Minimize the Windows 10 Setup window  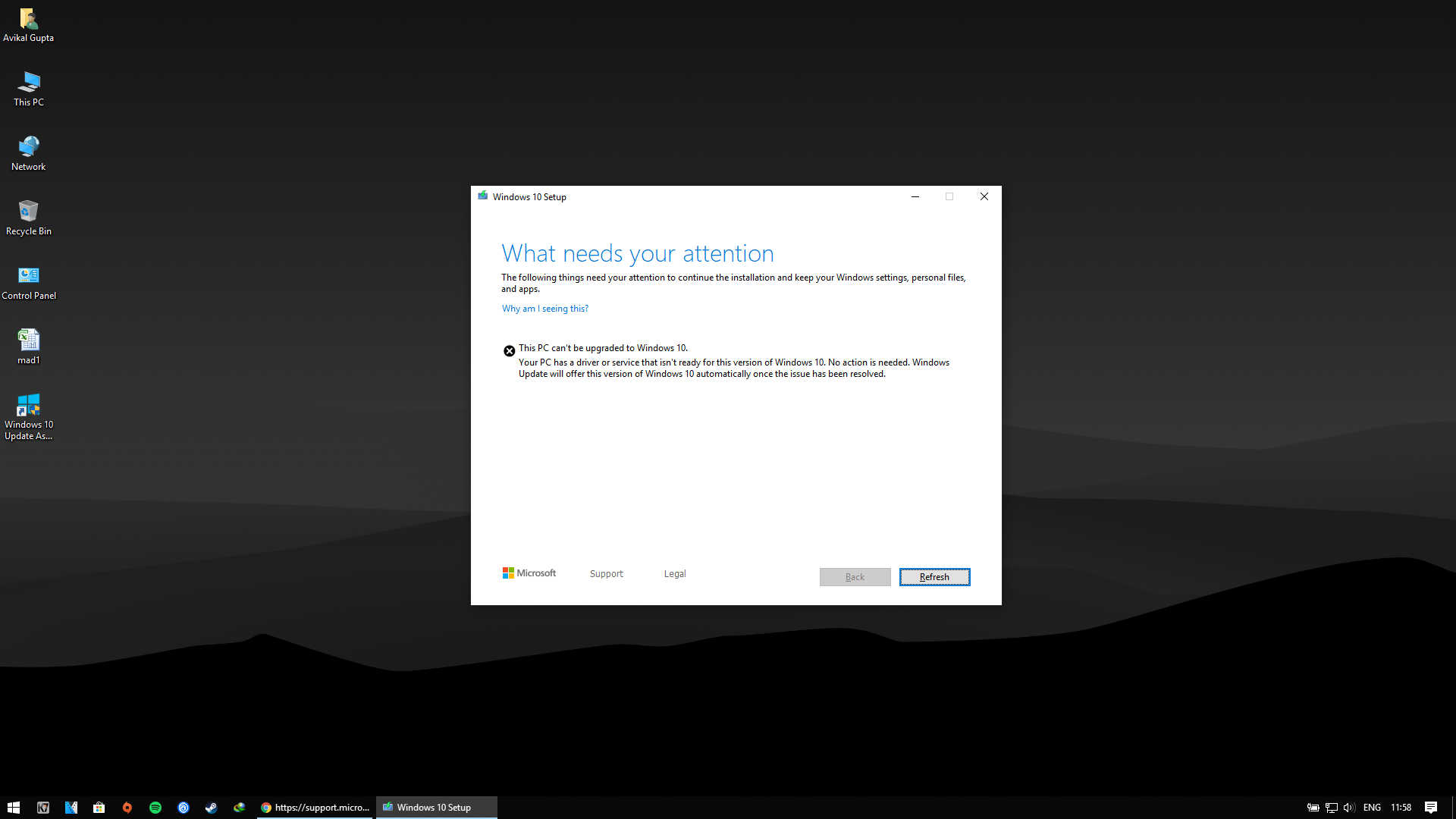[915, 196]
